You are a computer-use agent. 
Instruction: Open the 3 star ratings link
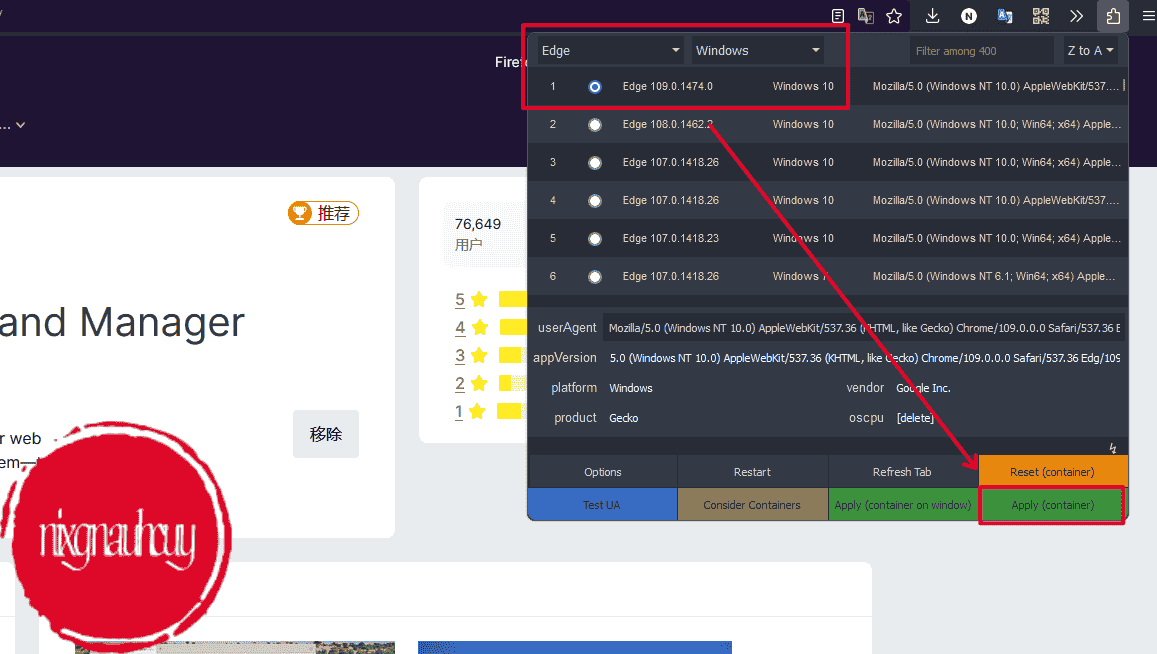click(460, 356)
